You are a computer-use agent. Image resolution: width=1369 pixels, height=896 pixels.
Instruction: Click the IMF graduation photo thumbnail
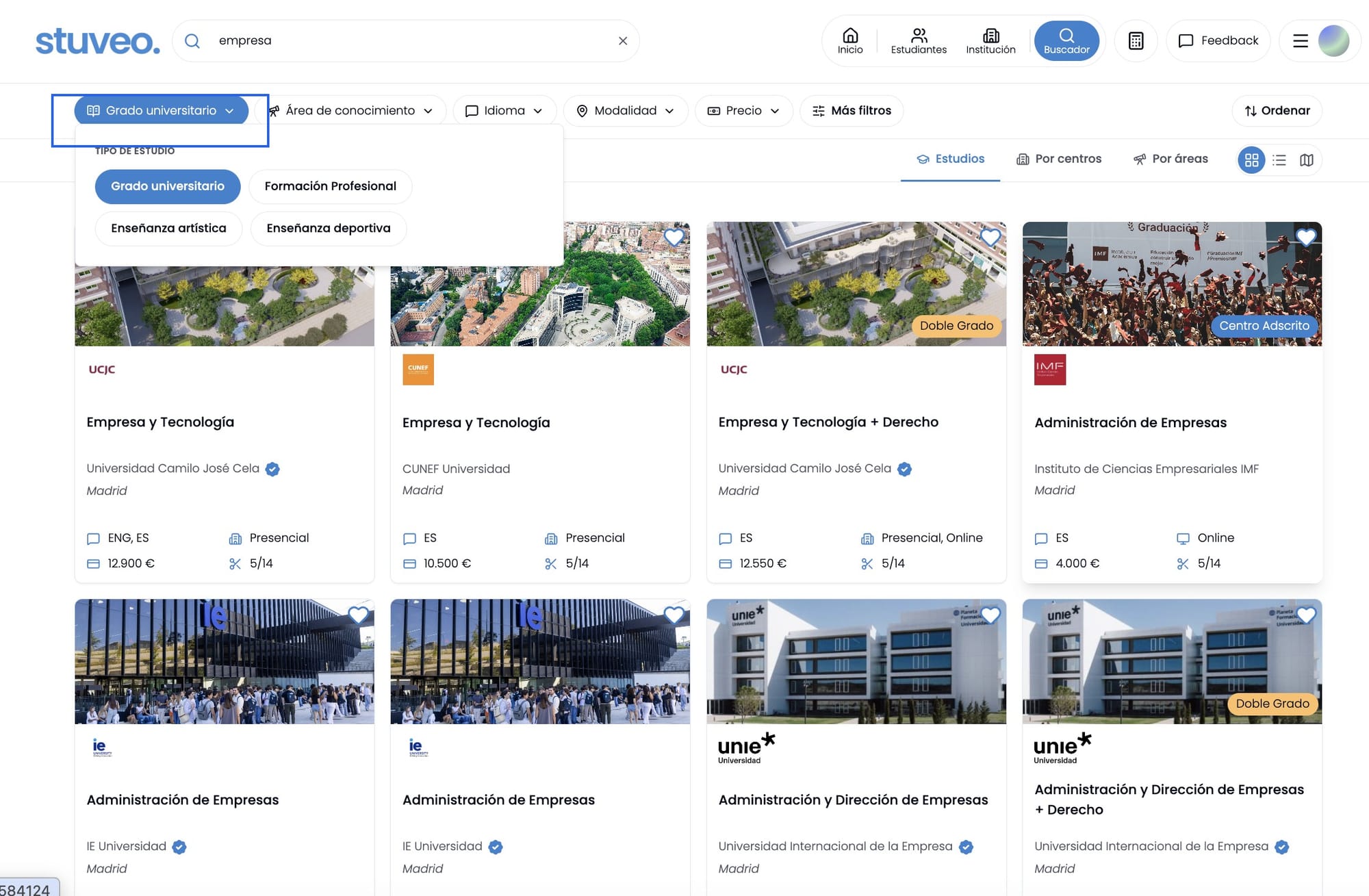tap(1172, 284)
